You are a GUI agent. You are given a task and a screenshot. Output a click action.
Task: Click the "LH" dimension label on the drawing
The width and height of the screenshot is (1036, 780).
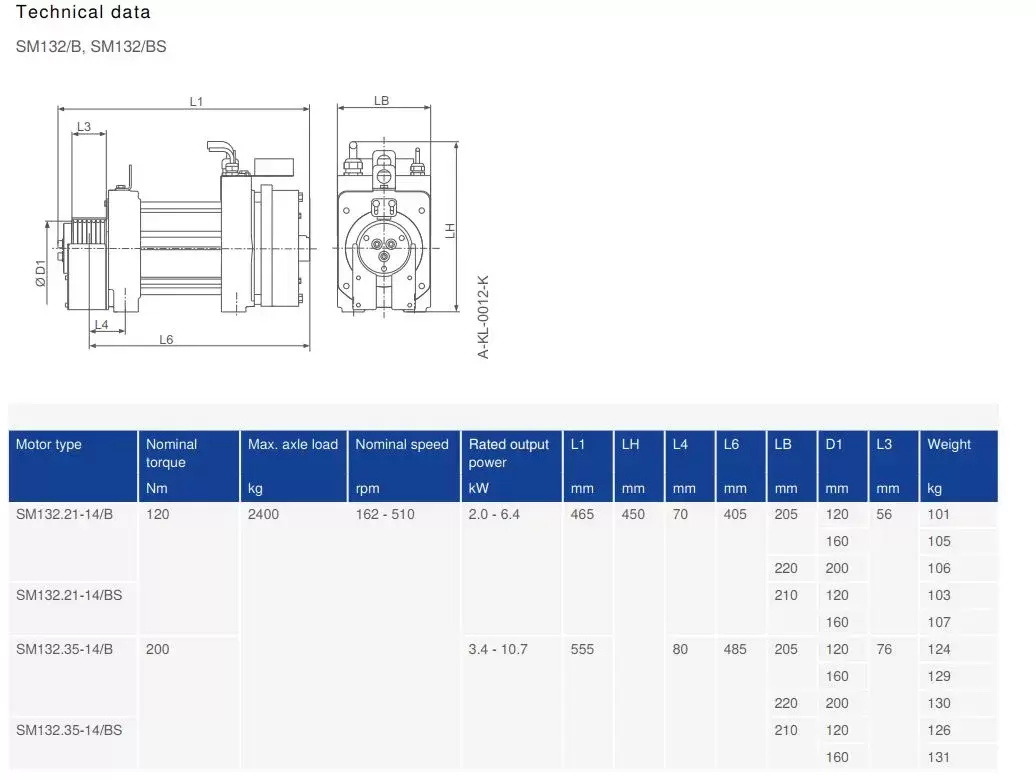(x=450, y=231)
